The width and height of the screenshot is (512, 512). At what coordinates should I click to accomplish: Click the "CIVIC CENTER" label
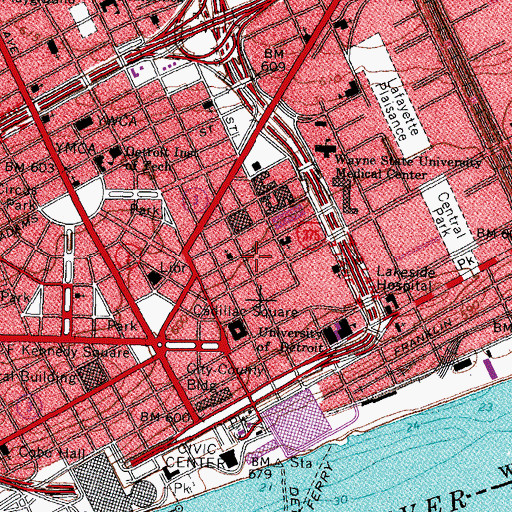pos(196,456)
